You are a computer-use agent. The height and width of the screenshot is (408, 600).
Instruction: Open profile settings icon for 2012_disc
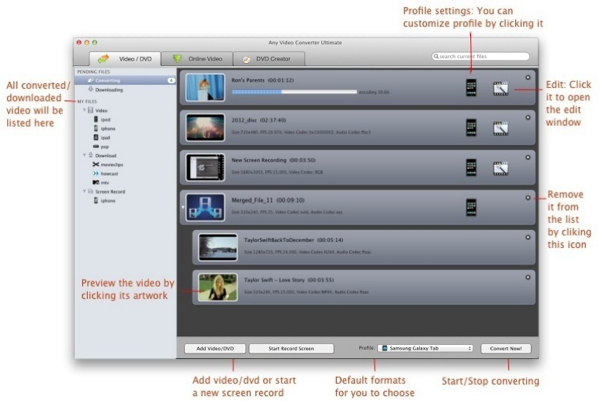[x=471, y=127]
